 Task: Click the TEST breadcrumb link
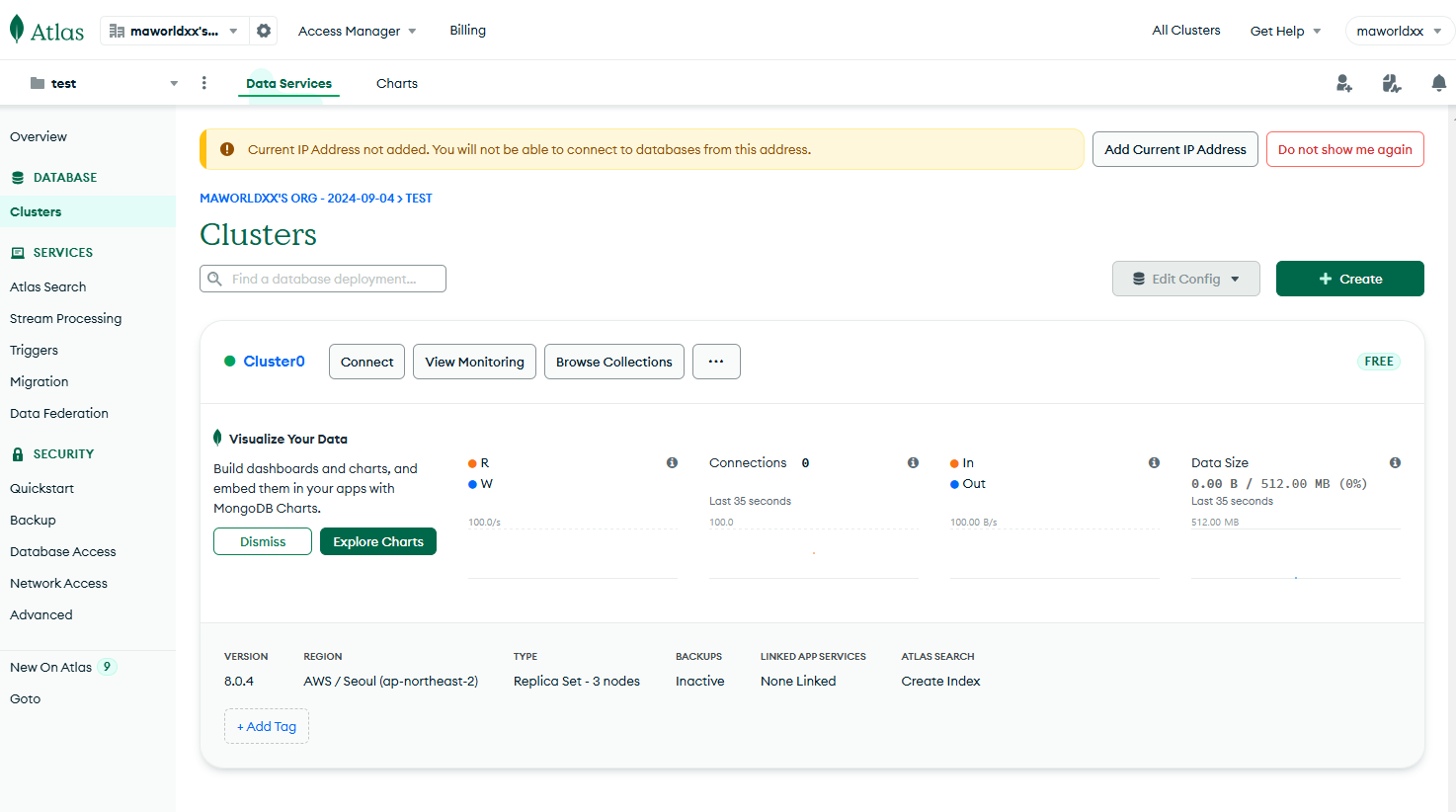419,198
